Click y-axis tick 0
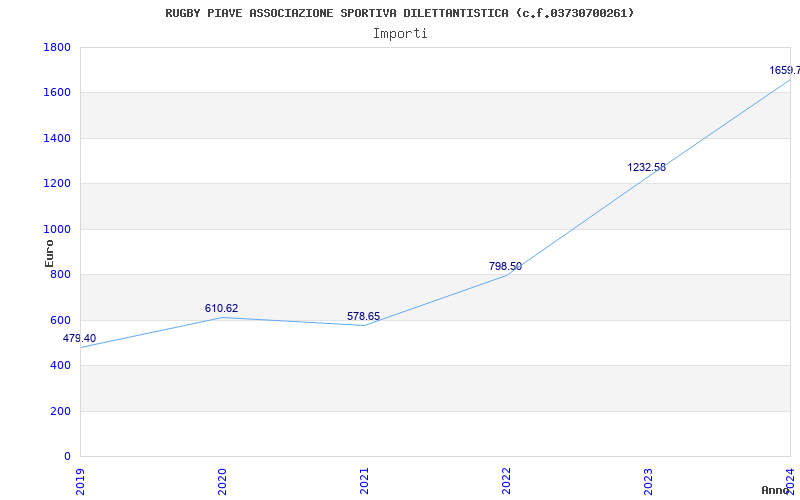 (67, 457)
